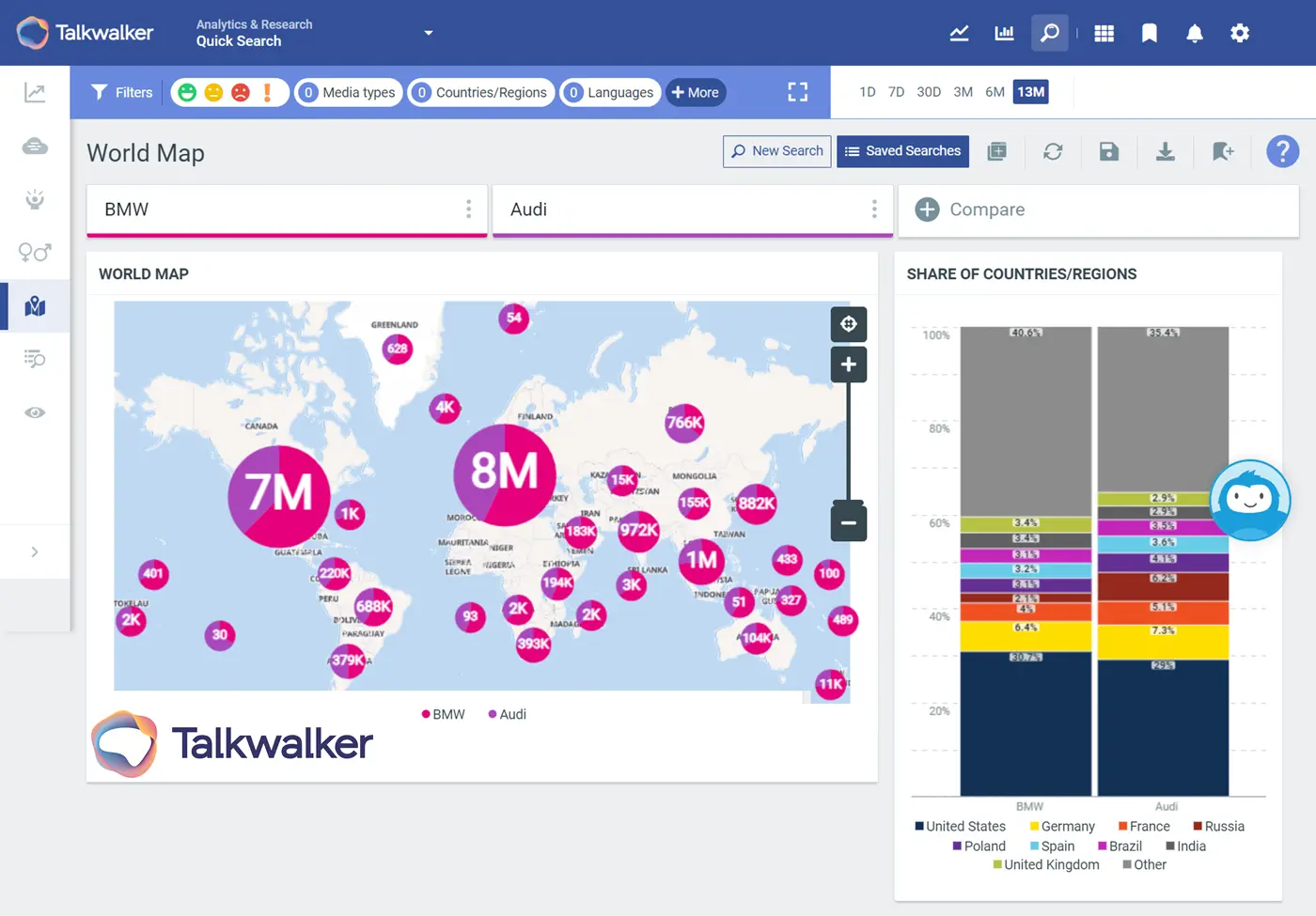Open the apps grid icon
Image resolution: width=1316 pixels, height=916 pixels.
[1104, 34]
